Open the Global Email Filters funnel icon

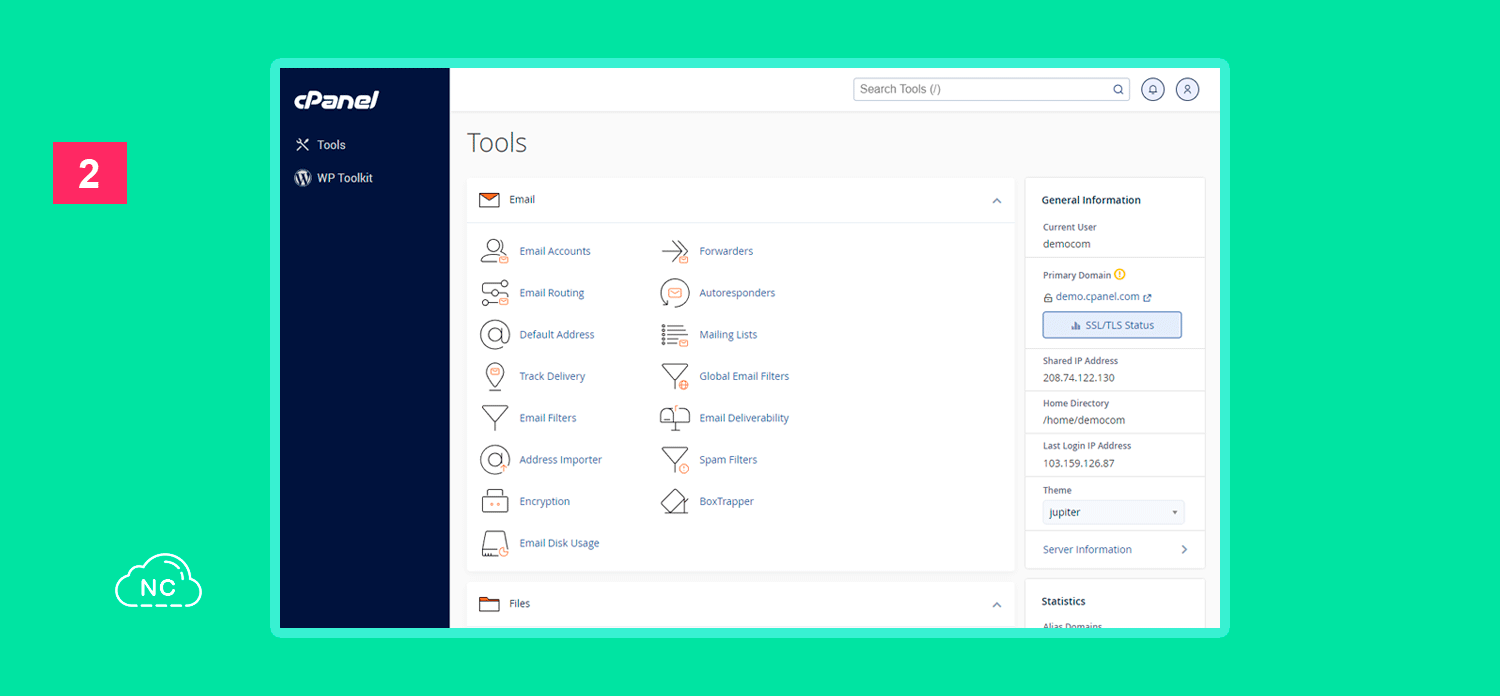tap(675, 377)
